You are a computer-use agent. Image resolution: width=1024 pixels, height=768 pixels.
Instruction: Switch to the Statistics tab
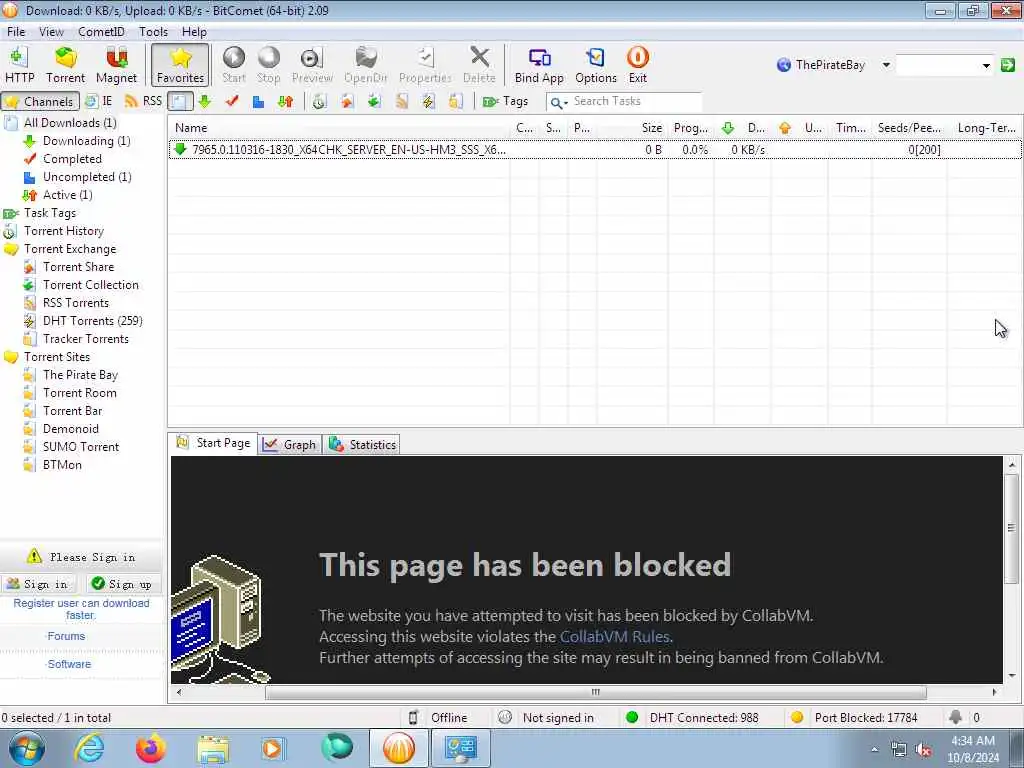pyautogui.click(x=363, y=445)
